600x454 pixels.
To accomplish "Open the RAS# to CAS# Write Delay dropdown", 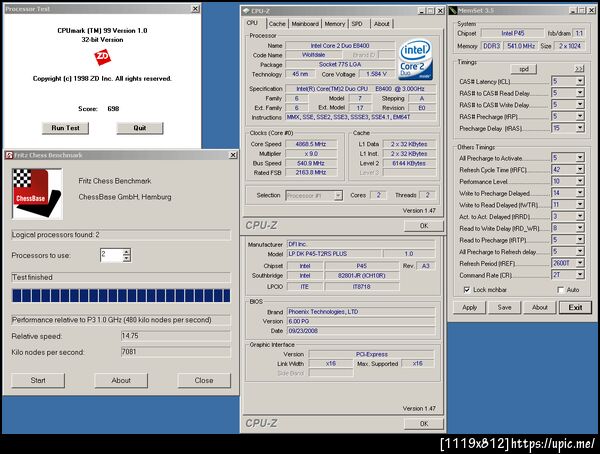I will click(580, 105).
